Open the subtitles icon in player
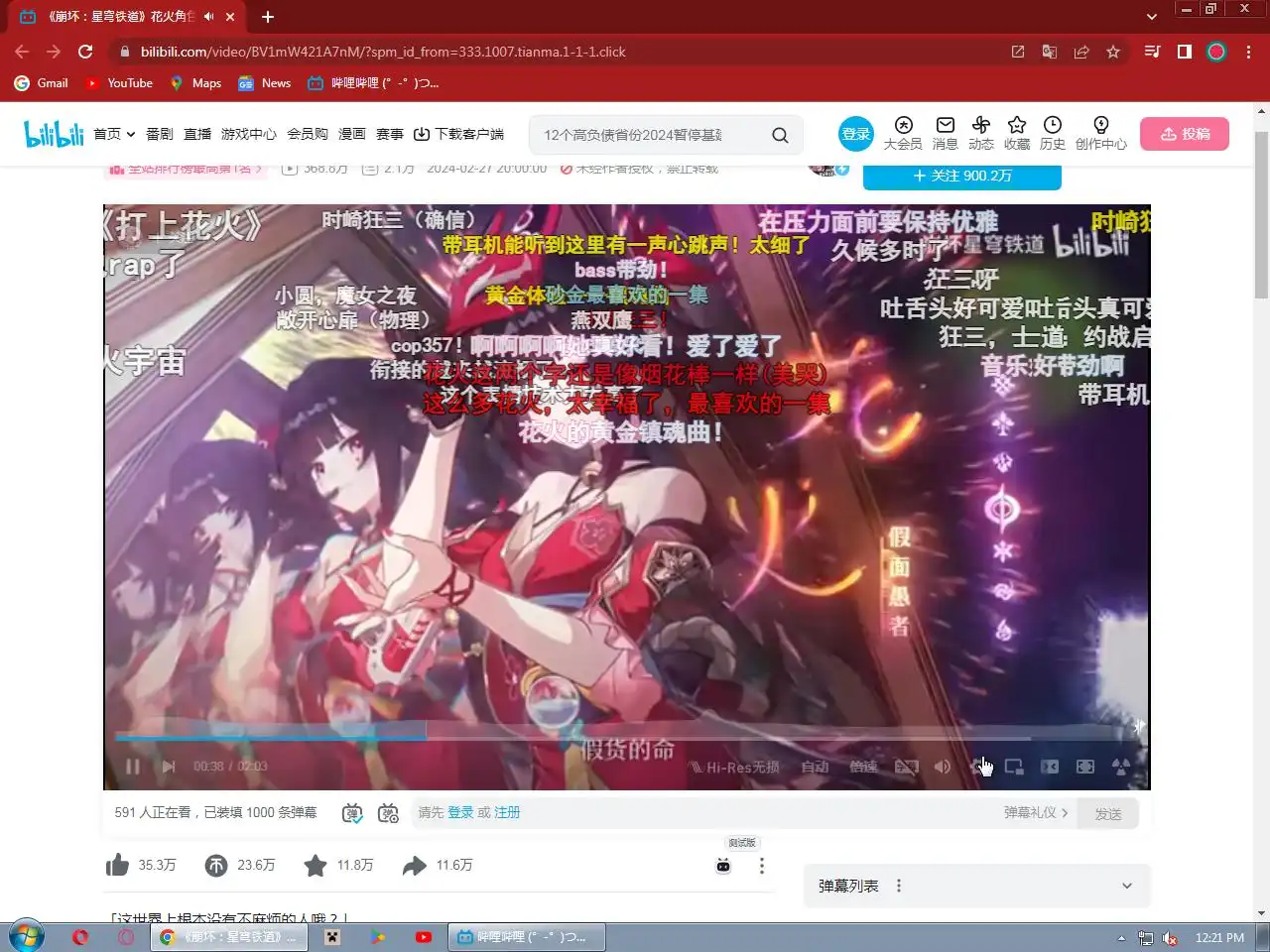 (x=906, y=767)
